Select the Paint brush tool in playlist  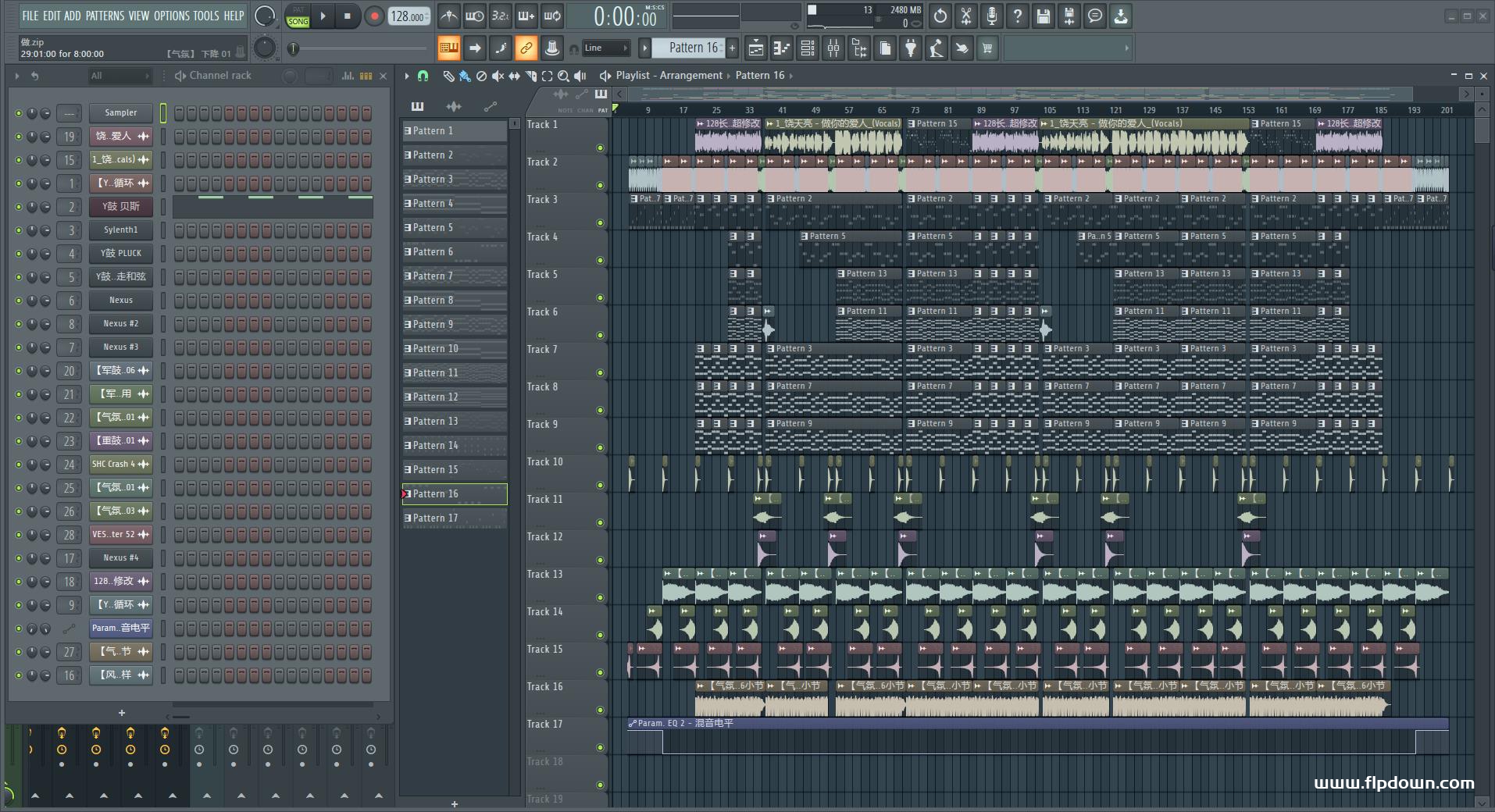point(465,76)
